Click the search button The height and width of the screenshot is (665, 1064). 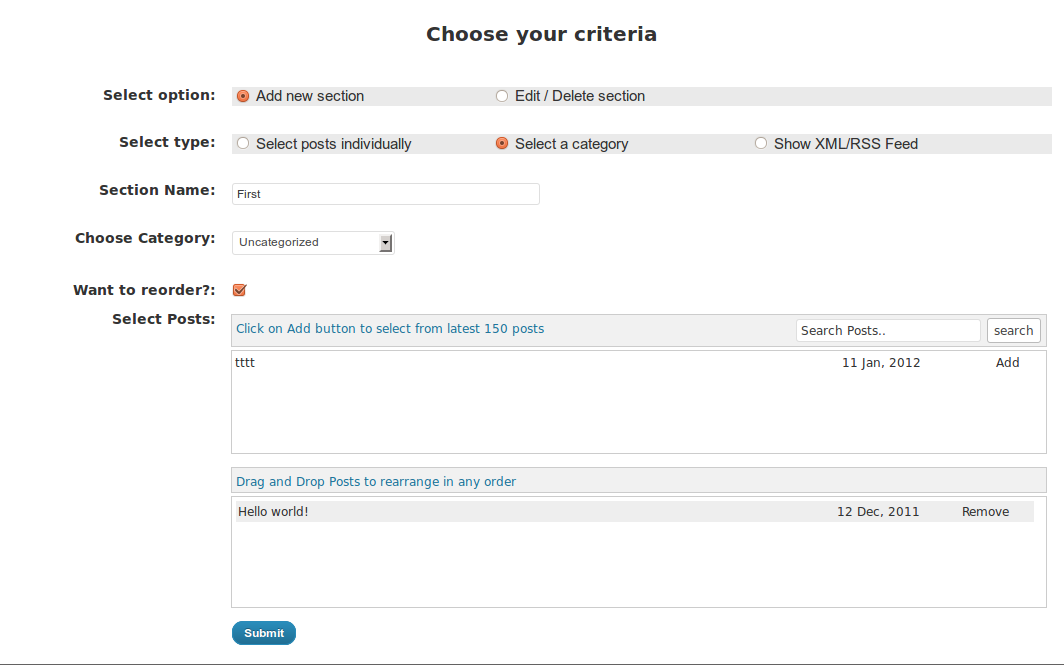coord(1013,330)
